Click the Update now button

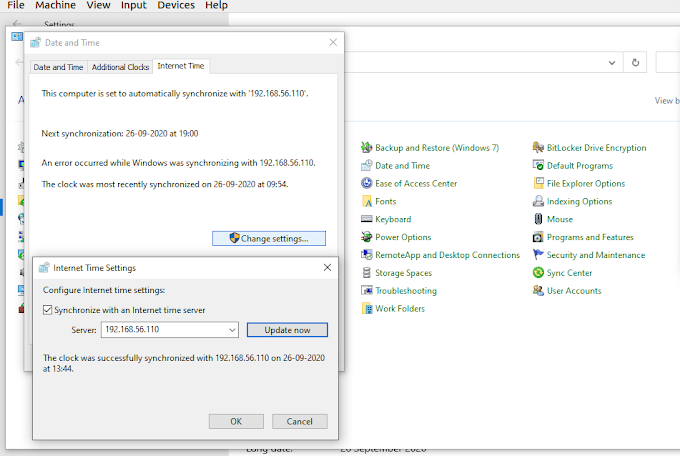[287, 330]
